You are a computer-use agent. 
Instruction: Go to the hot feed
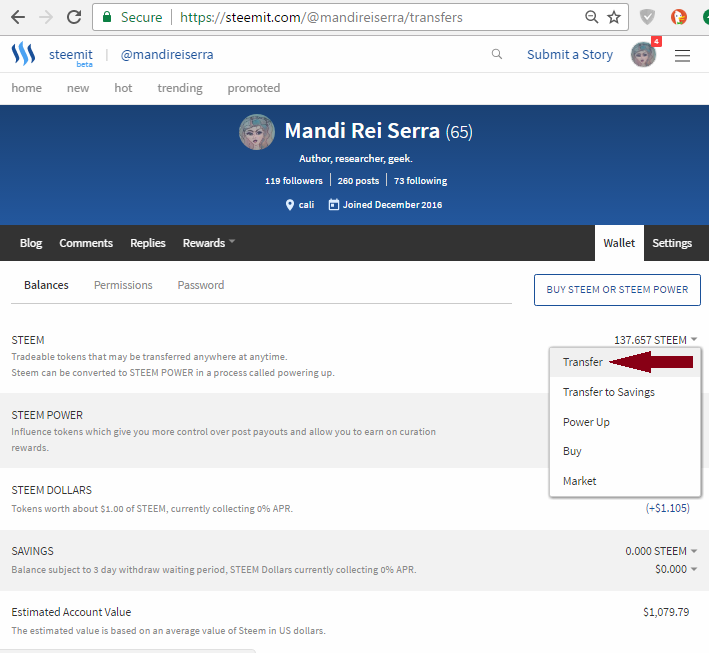point(123,88)
